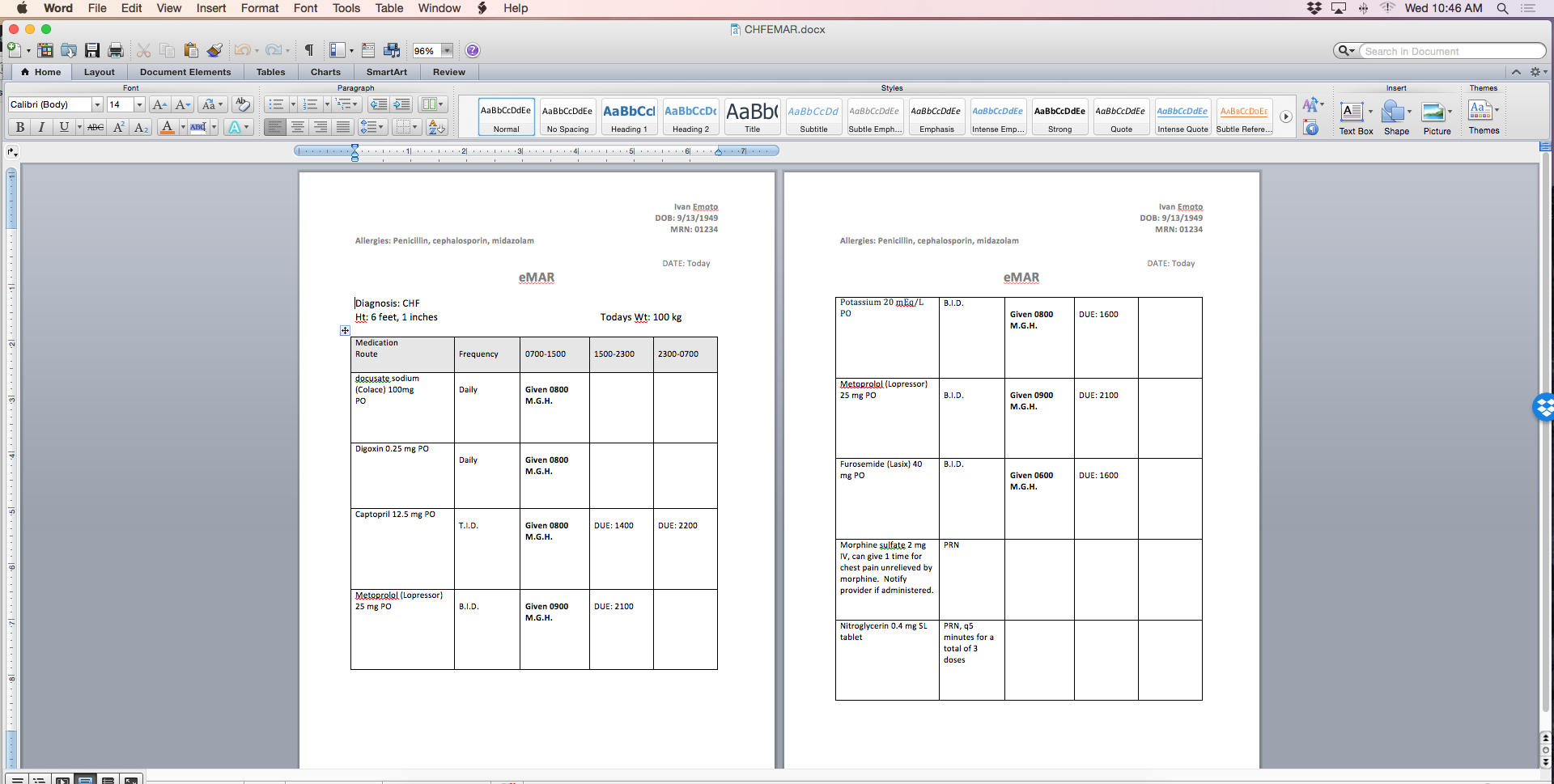Show paragraph marks with pilcrow icon
This screenshot has width=1554, height=784.
[x=308, y=50]
